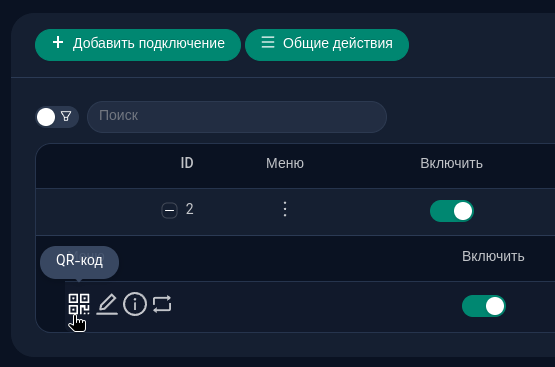The image size is (555, 367).
Task: Click the Меню column header
Action: tap(285, 164)
